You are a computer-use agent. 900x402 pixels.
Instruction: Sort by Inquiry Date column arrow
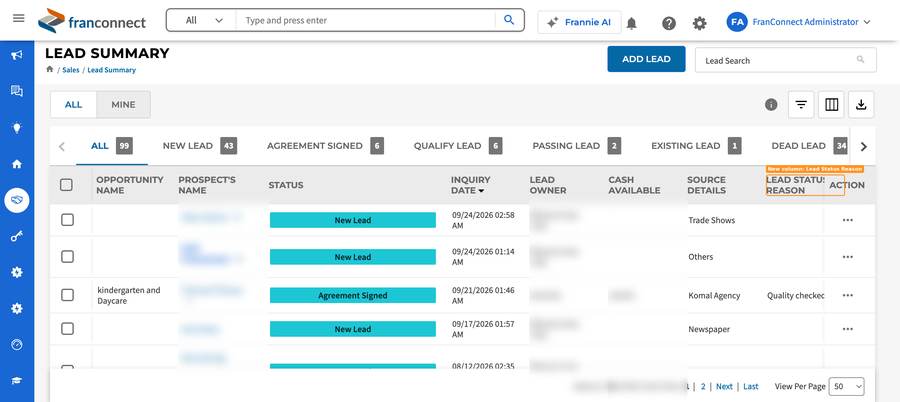(x=481, y=191)
